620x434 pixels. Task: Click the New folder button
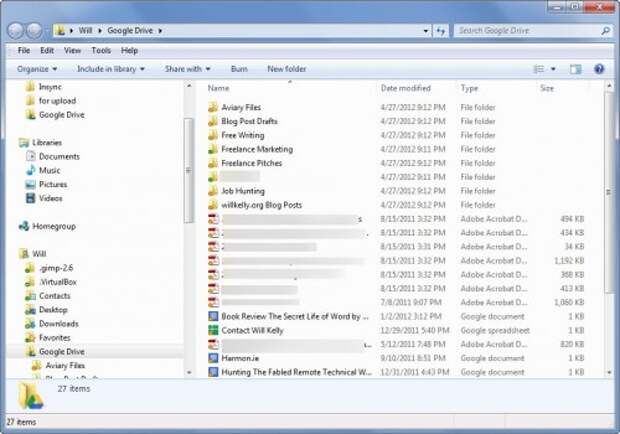[287, 69]
